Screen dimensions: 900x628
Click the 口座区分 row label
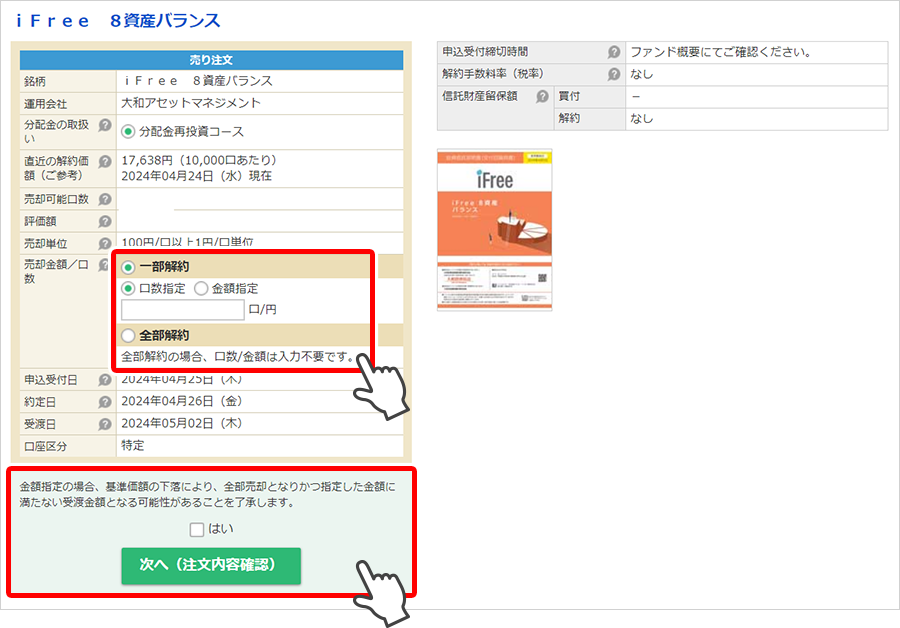45,446
